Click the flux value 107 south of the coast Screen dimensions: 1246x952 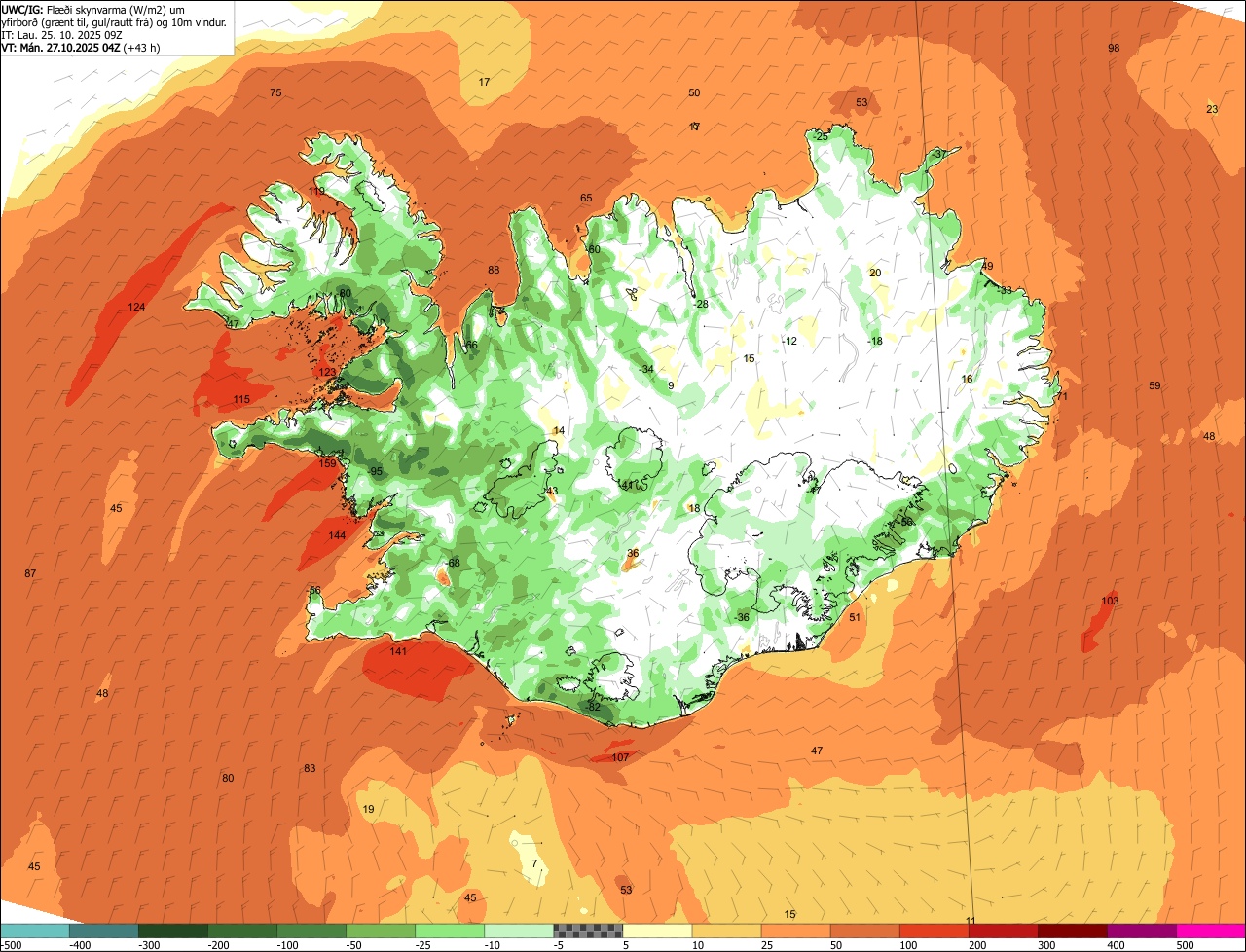[620, 757]
